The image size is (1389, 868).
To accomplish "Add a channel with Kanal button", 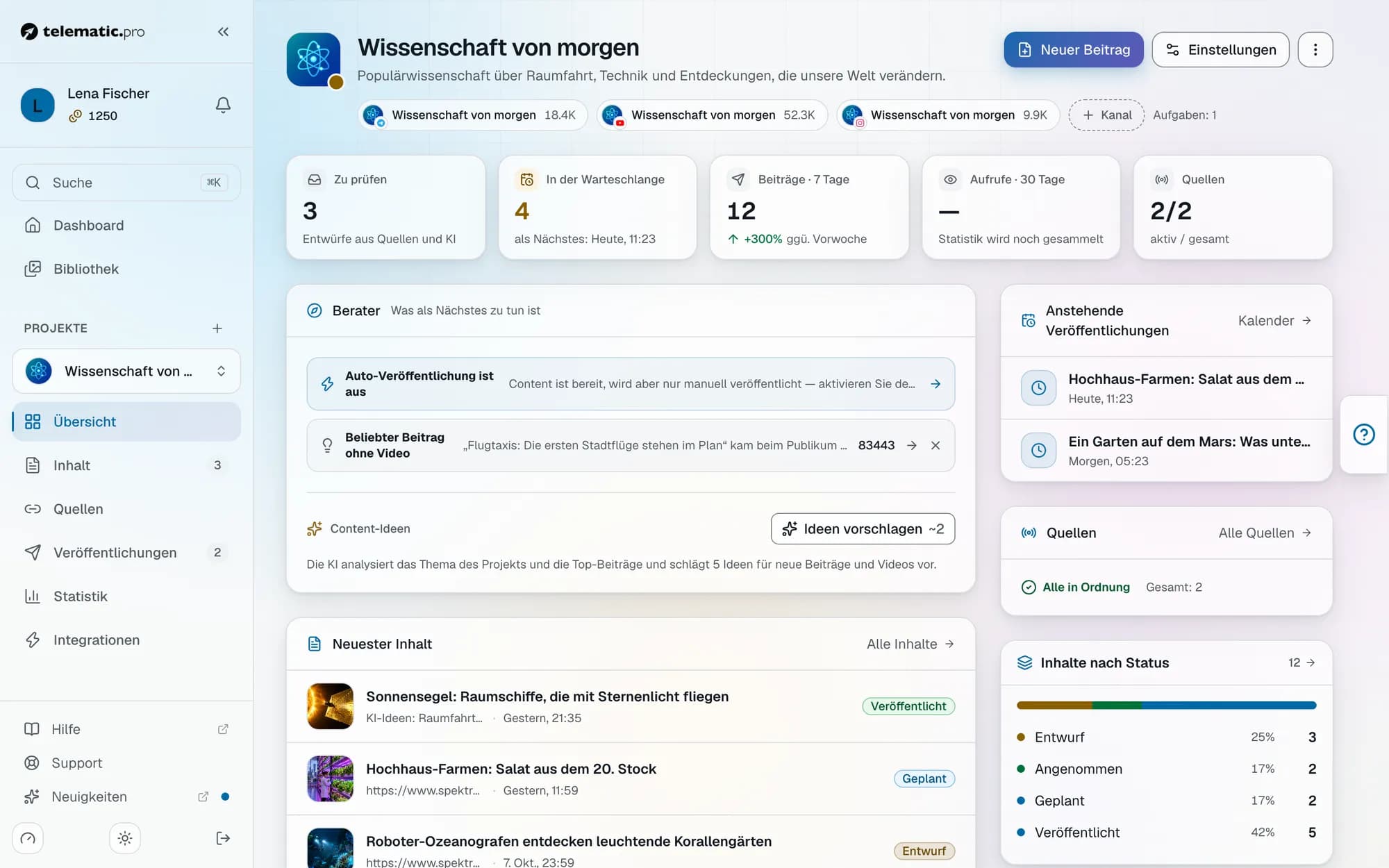I will [x=1106, y=115].
